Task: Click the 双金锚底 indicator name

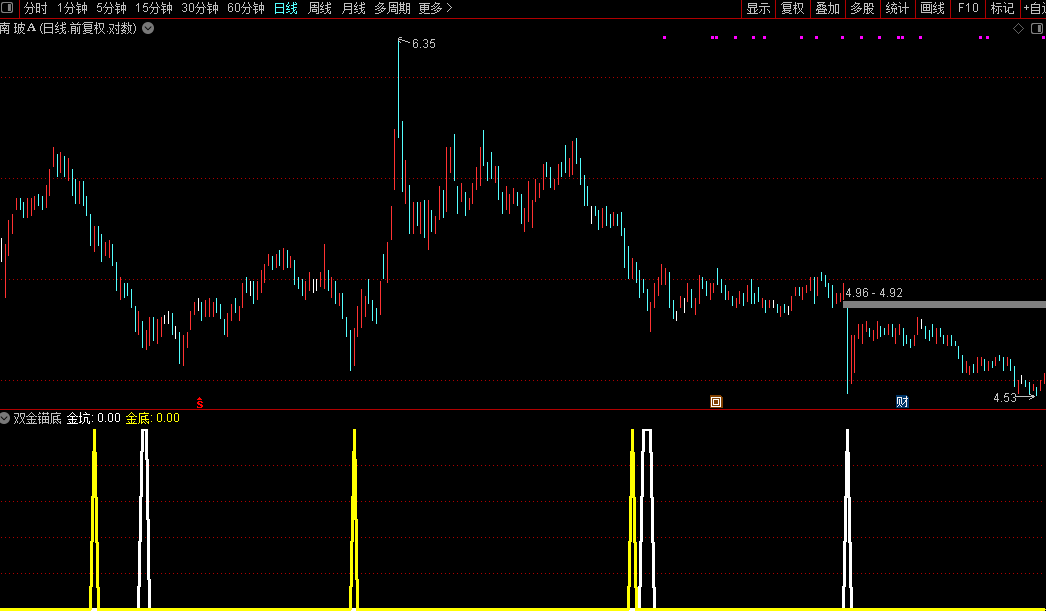Action: (x=37, y=418)
